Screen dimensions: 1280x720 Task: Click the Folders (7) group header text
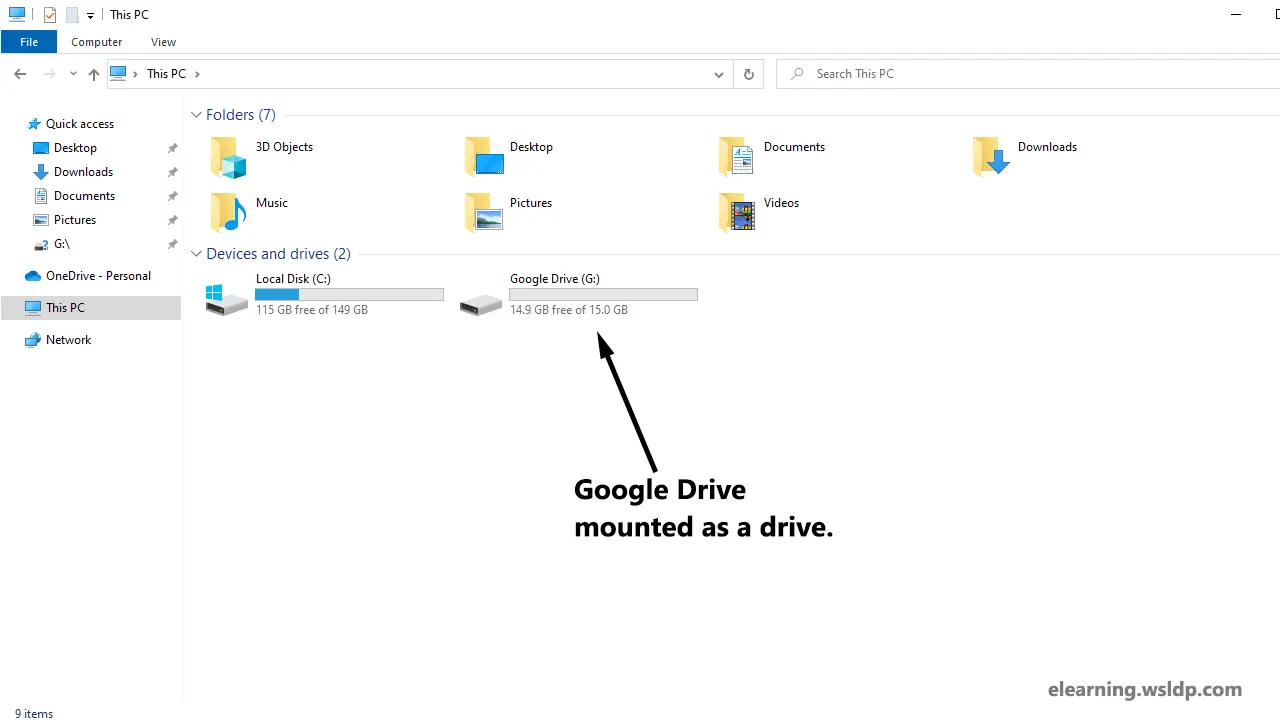tap(241, 115)
